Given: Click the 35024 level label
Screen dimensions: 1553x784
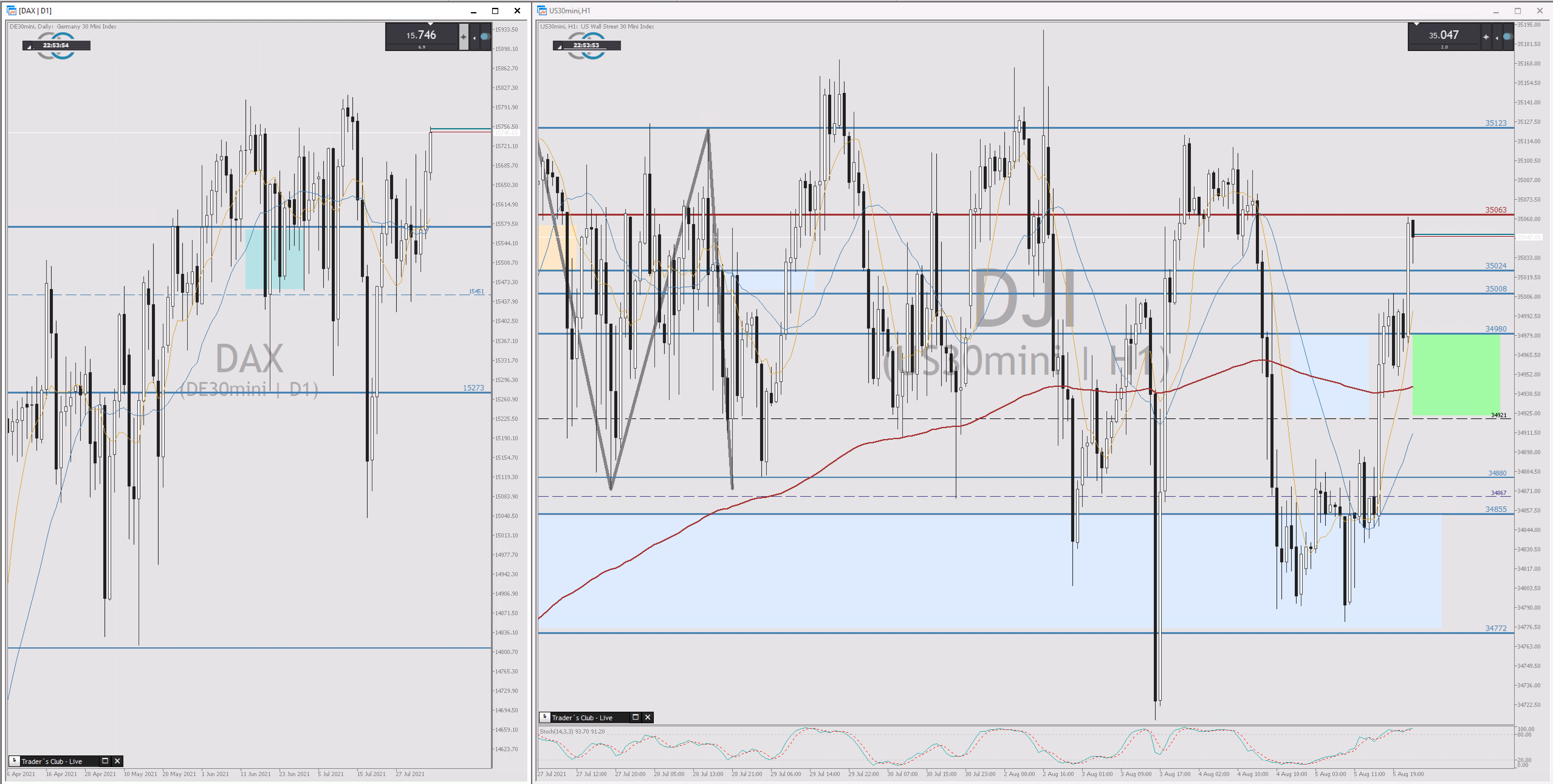Looking at the screenshot, I should pos(1496,266).
